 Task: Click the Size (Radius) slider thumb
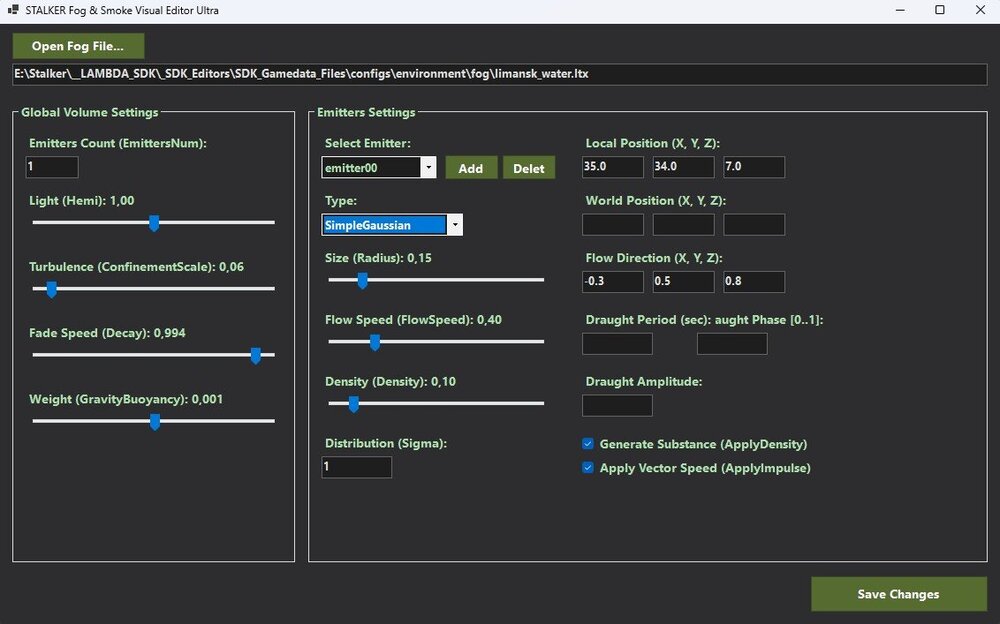362,281
